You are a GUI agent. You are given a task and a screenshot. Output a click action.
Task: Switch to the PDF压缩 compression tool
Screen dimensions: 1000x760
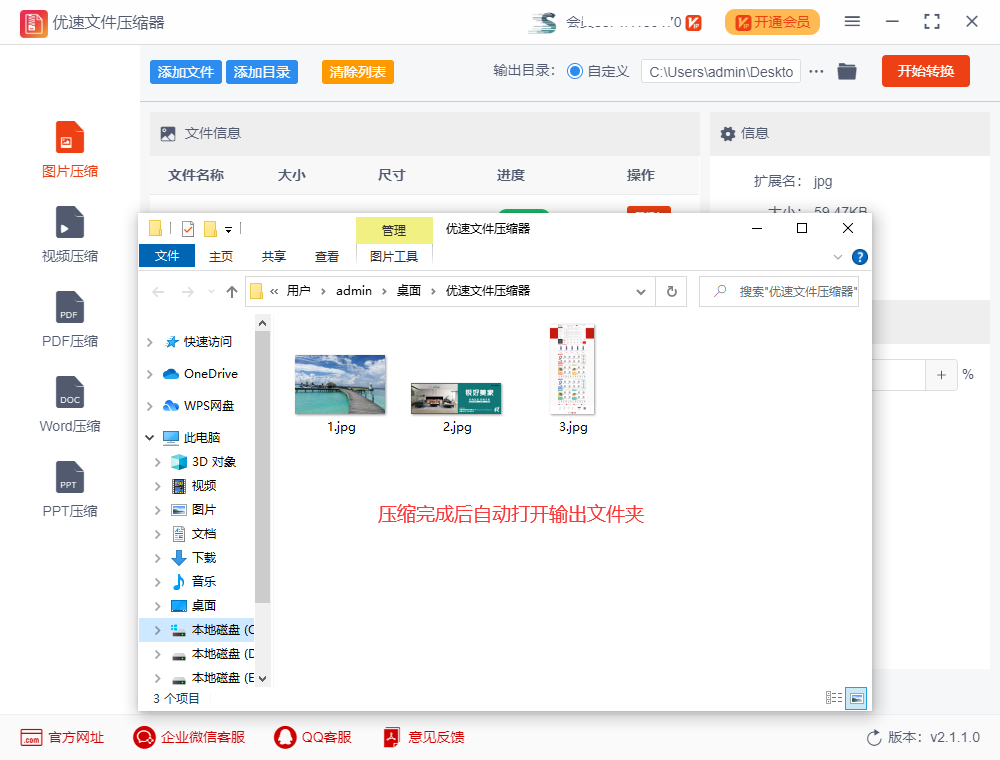[69, 318]
